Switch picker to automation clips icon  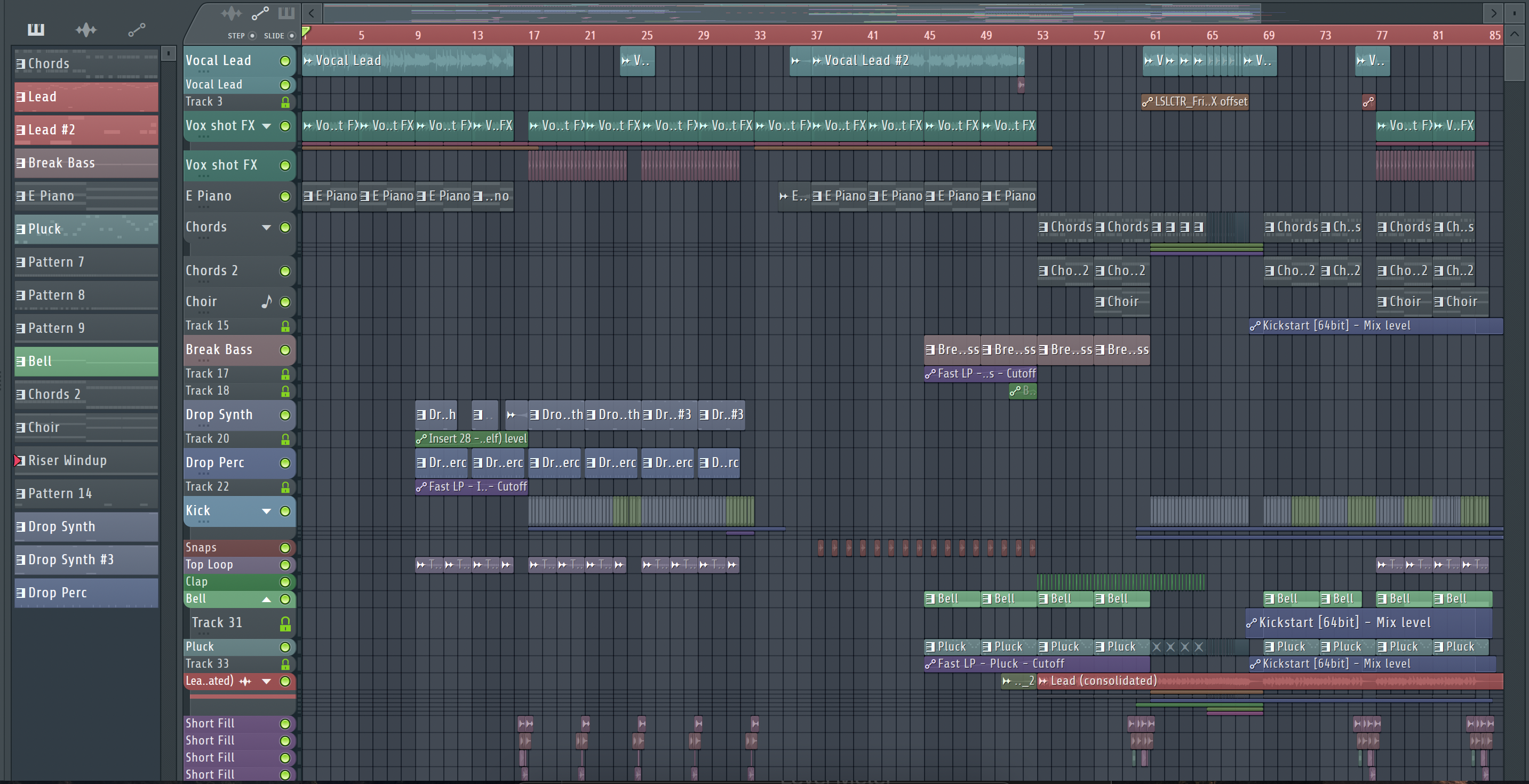click(137, 29)
